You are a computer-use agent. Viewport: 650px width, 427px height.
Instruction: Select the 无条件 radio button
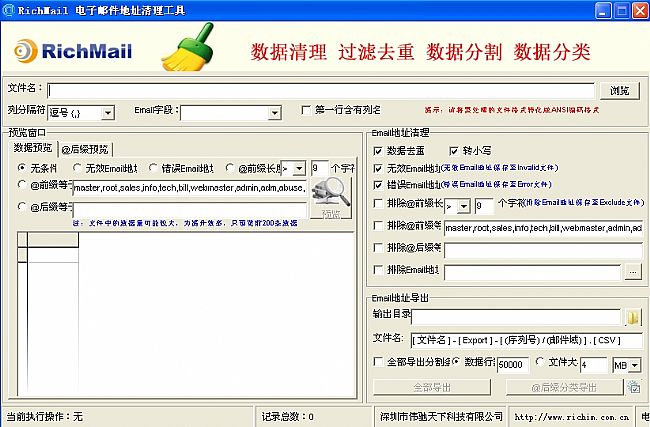coord(22,167)
